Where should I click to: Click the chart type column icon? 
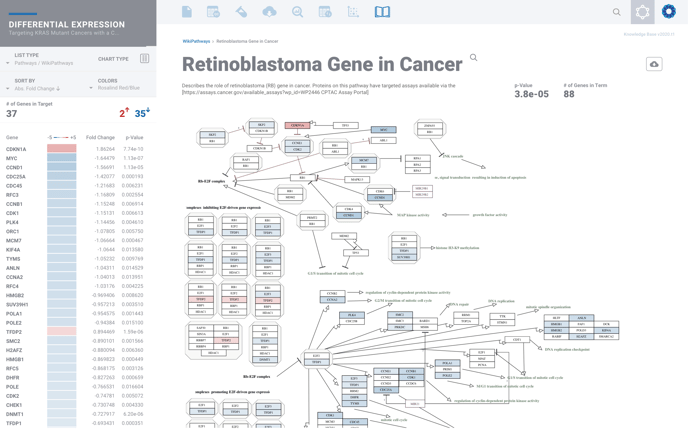[x=144, y=58]
